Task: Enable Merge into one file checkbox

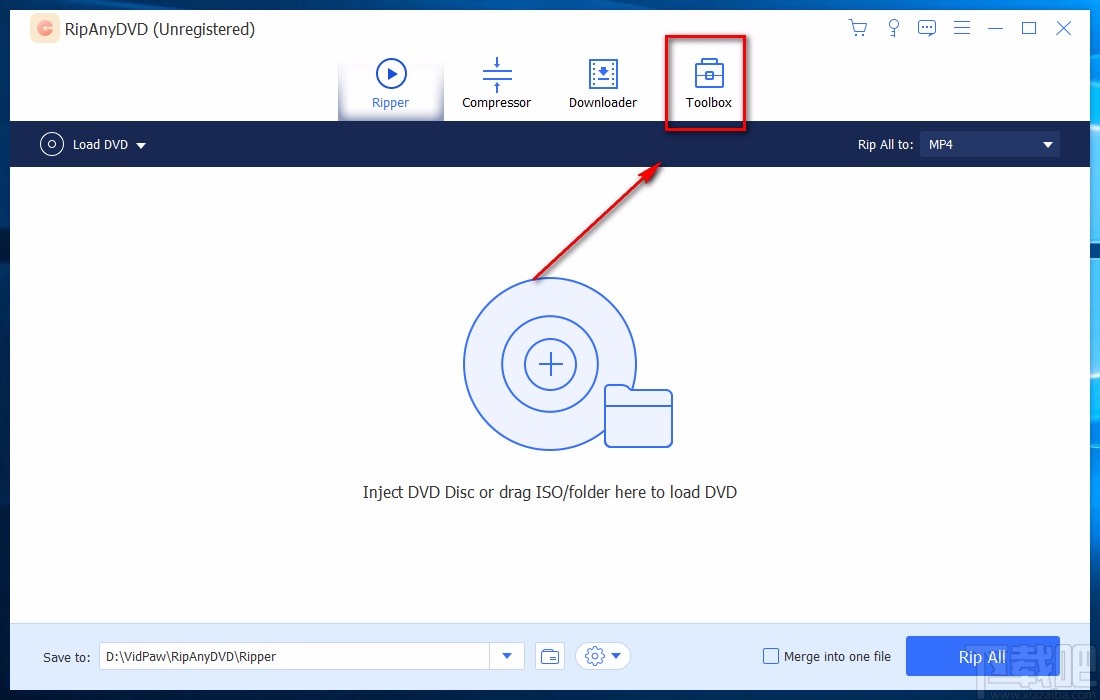Action: [x=770, y=657]
